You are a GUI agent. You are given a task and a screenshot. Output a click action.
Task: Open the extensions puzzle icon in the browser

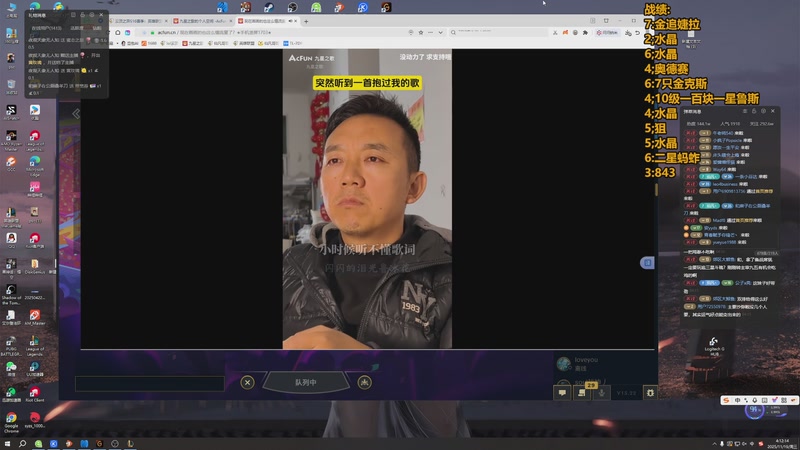(585, 32)
